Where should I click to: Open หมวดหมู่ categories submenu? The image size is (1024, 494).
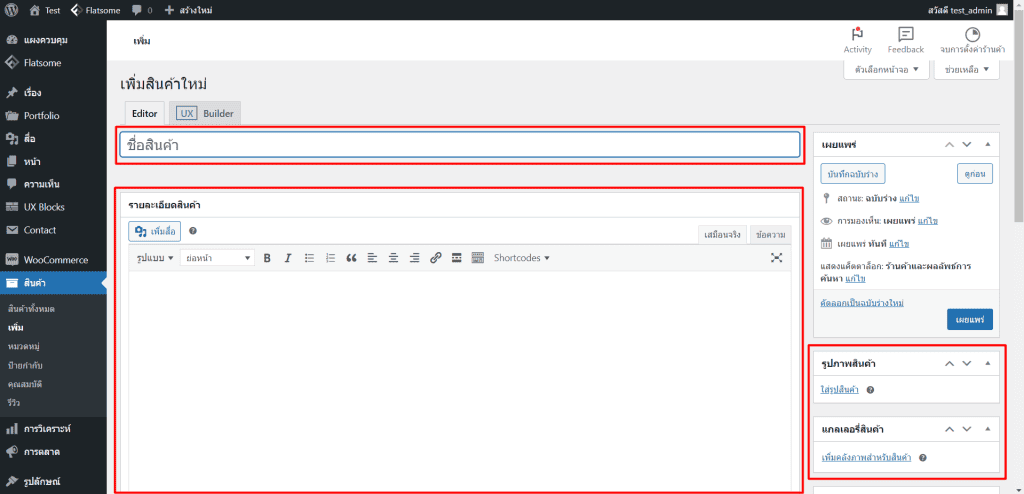pyautogui.click(x=24, y=346)
